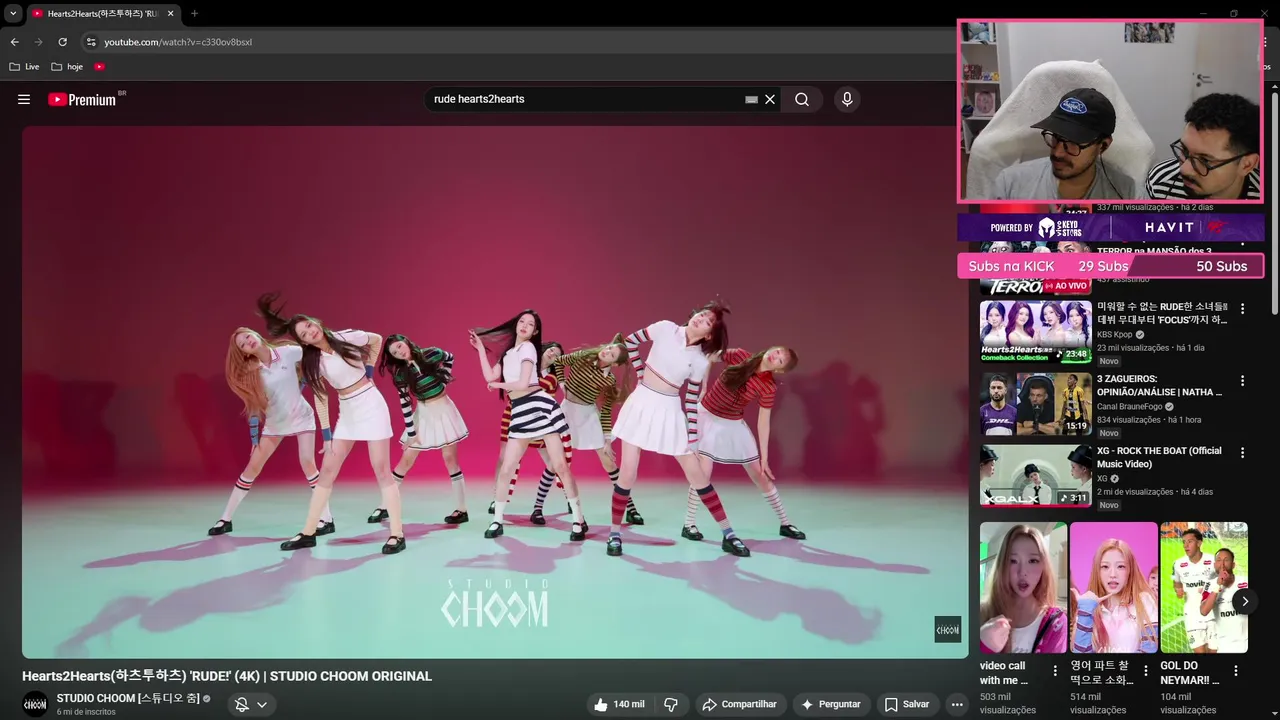Open the Perguntar AI button
The width and height of the screenshot is (1280, 720).
tap(830, 704)
